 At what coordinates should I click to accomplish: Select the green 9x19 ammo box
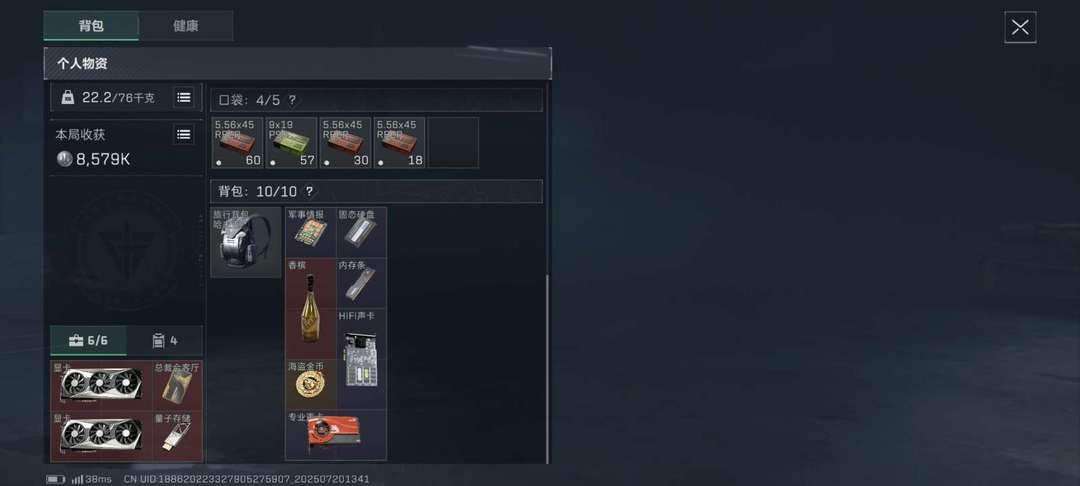(291, 142)
